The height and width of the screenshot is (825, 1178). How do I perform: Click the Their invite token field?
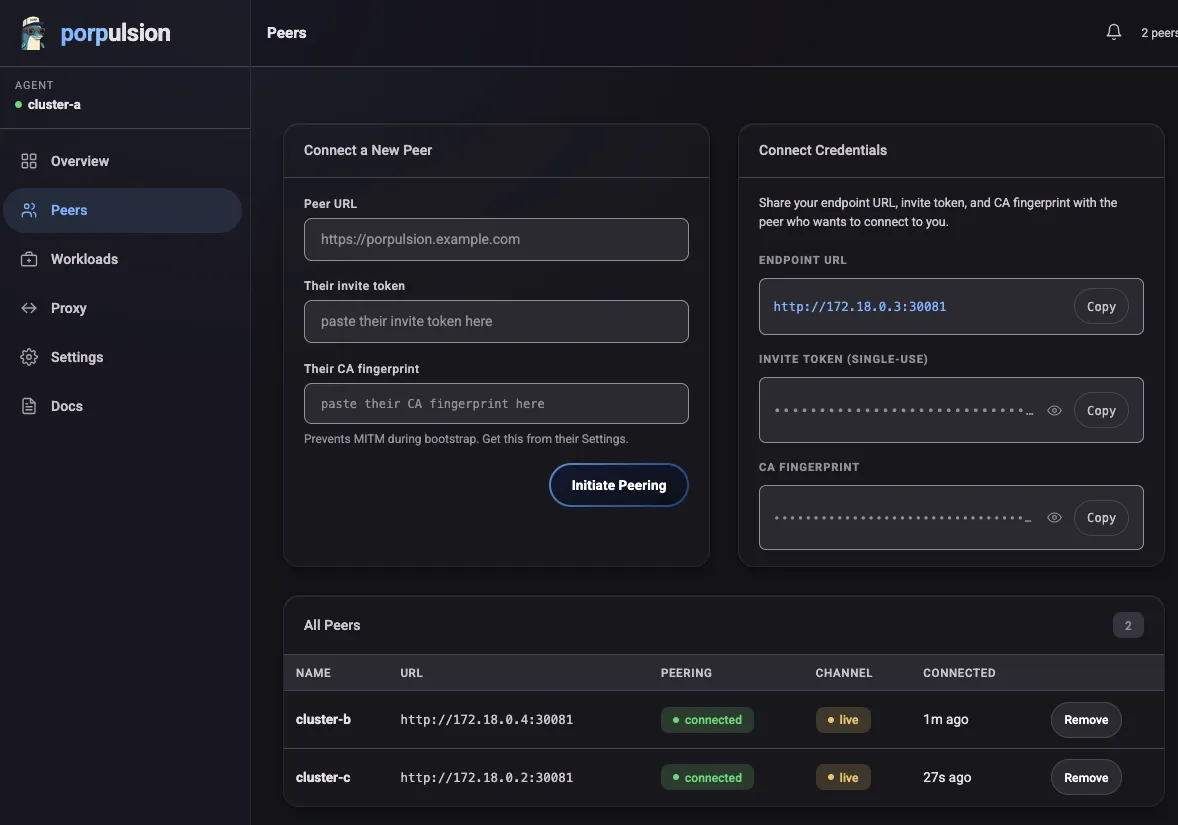(496, 322)
